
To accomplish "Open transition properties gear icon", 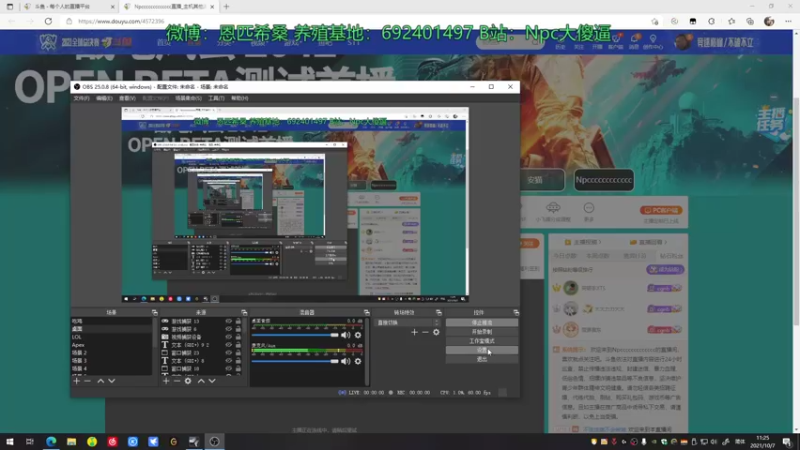I will pyautogui.click(x=436, y=332).
